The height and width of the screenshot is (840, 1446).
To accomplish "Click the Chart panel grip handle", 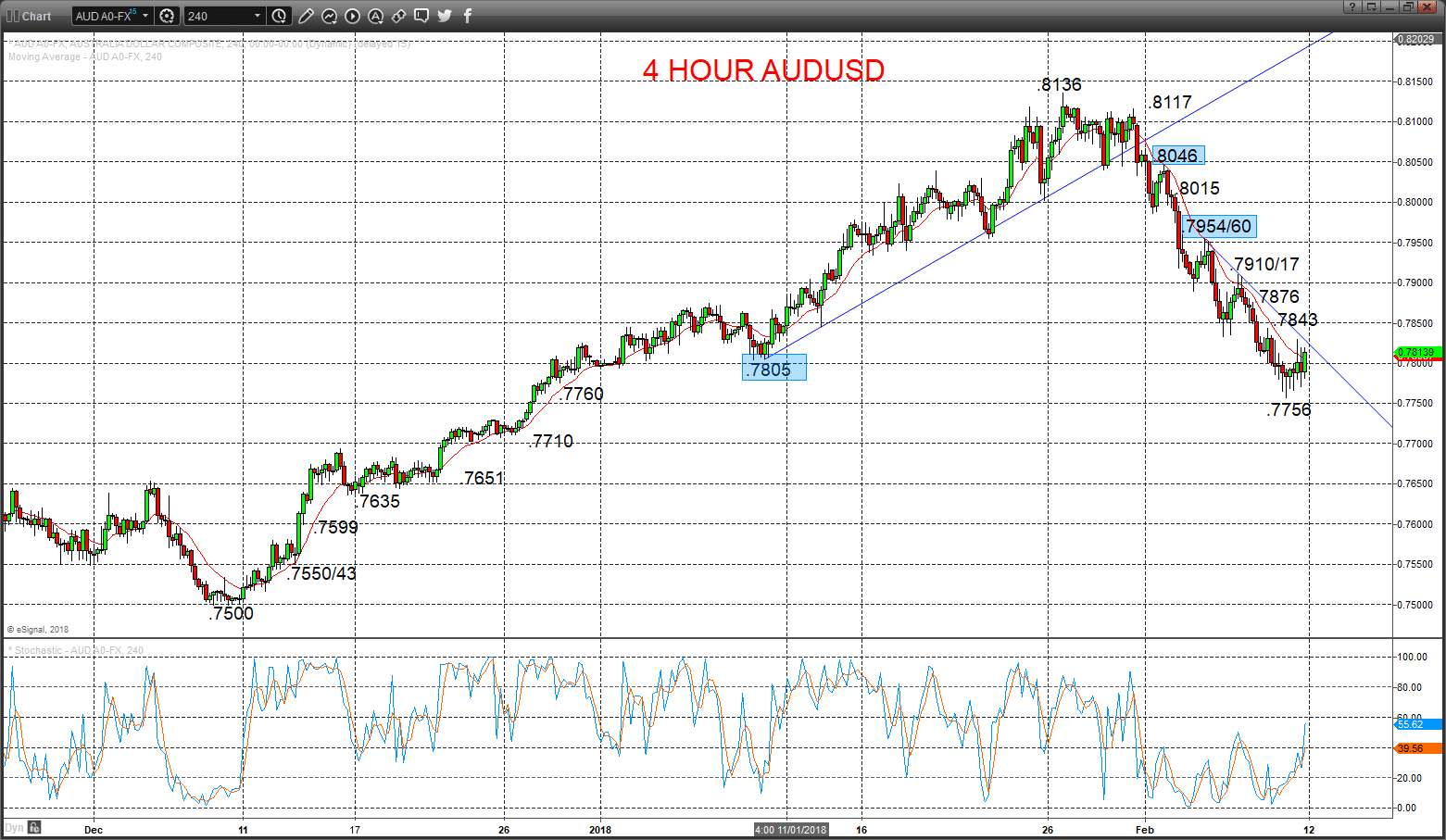I will coord(13,16).
